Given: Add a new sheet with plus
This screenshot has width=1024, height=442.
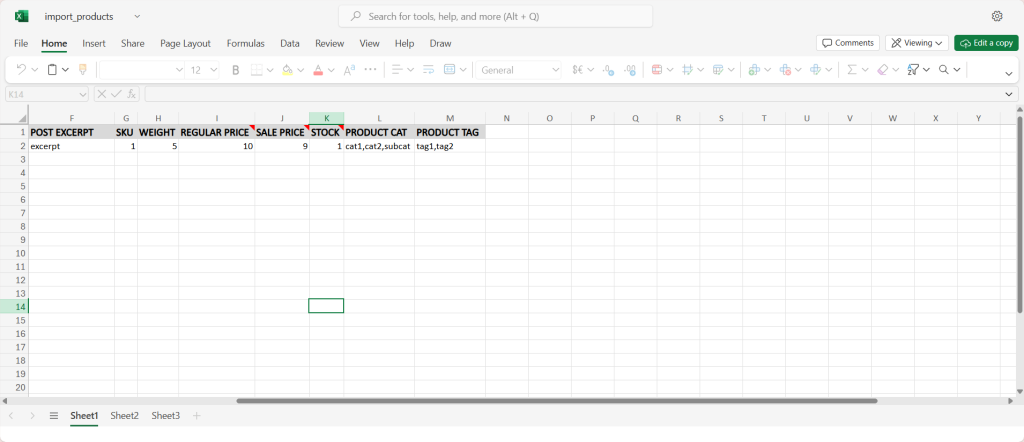Looking at the screenshot, I should pyautogui.click(x=197, y=416).
